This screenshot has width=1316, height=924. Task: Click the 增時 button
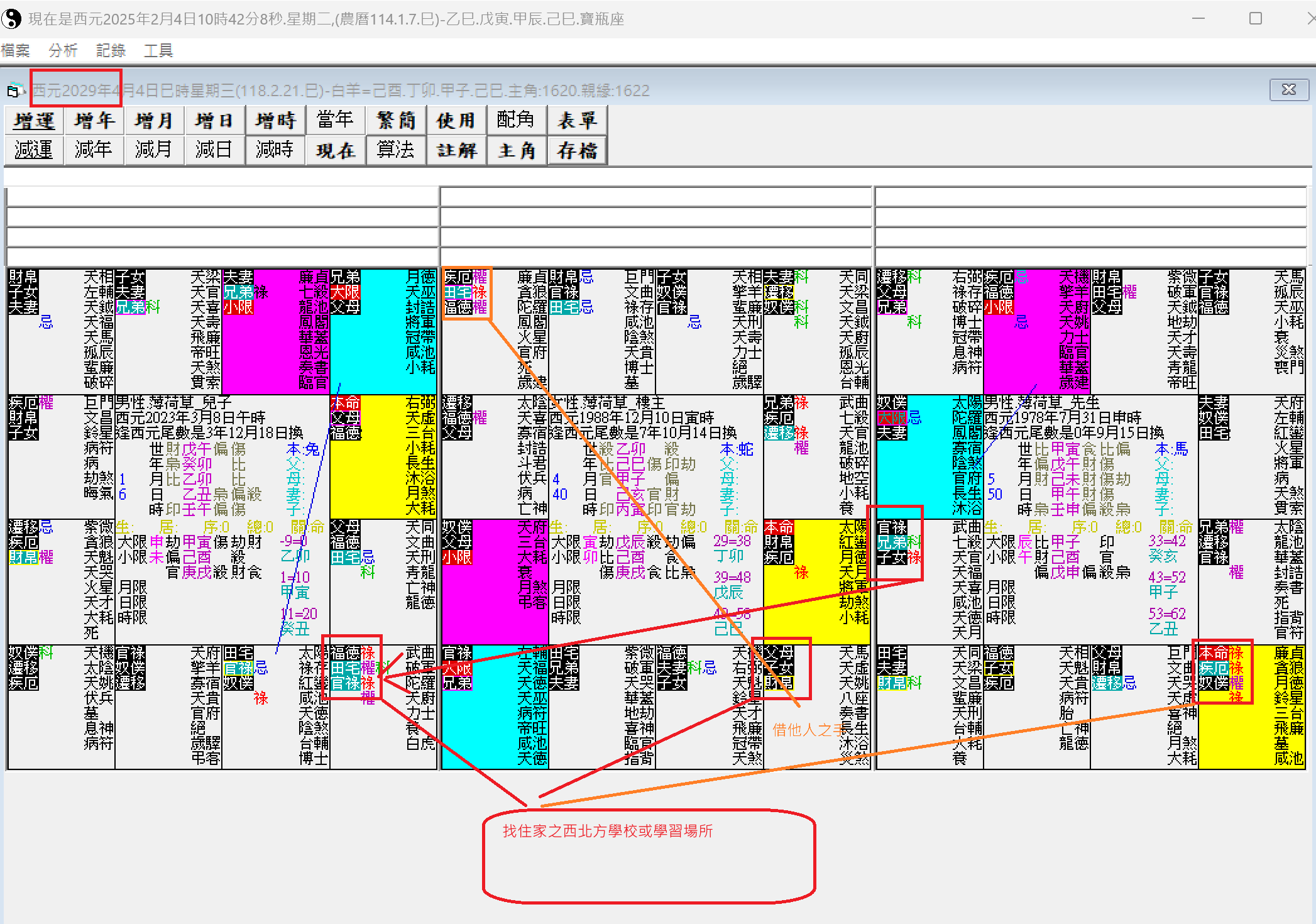(275, 120)
